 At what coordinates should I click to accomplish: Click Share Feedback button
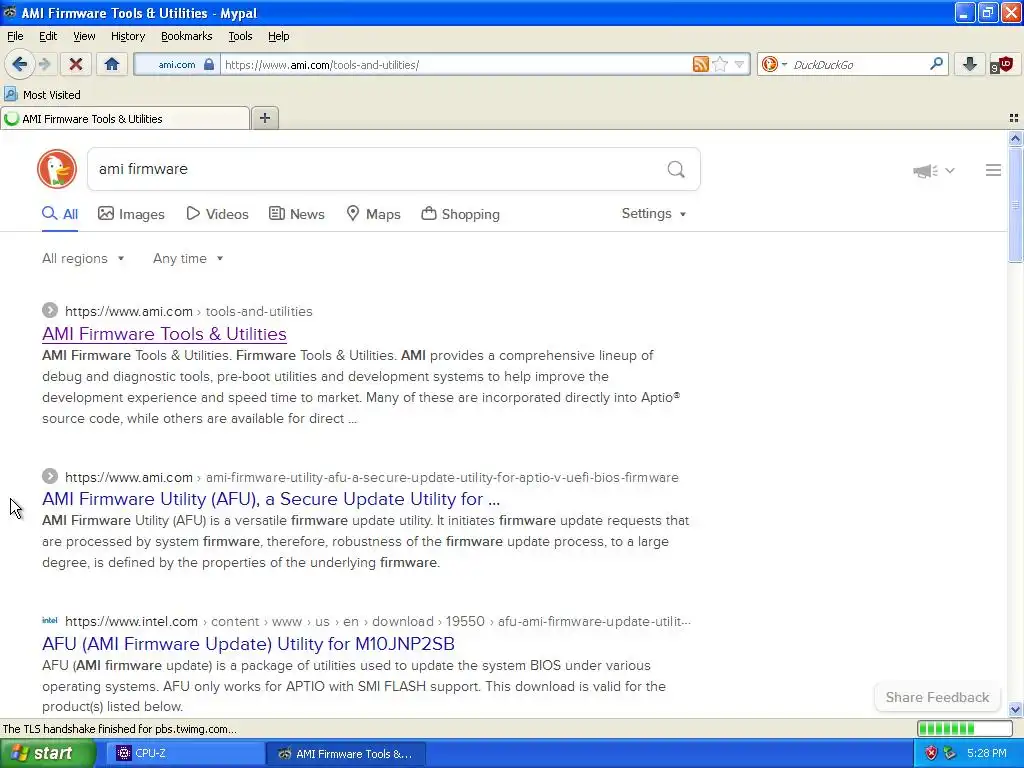pyautogui.click(x=937, y=697)
